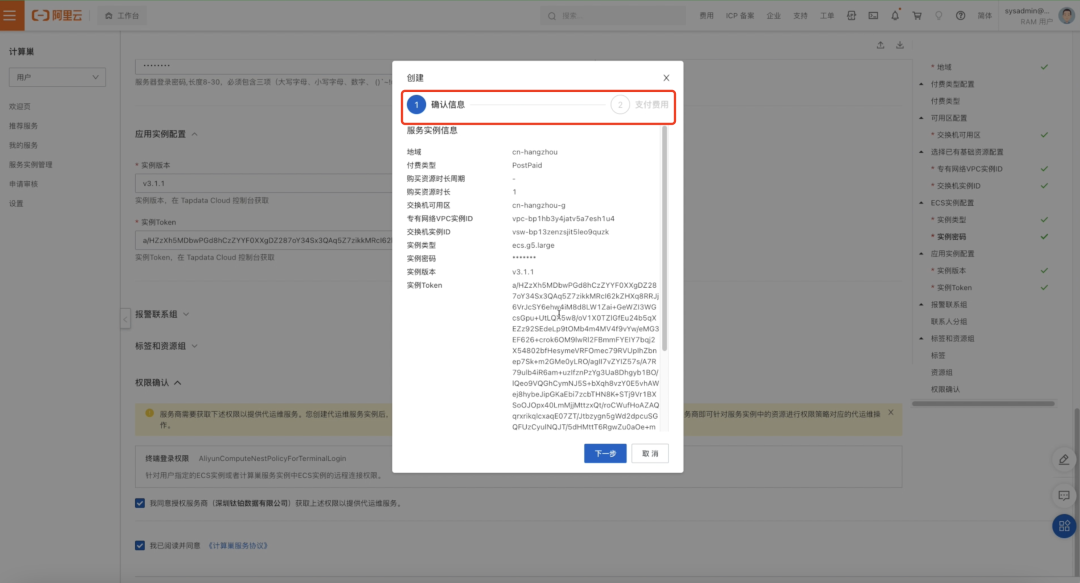This screenshot has height=583, width=1080.
Task: Click the download icon above the form
Action: tap(900, 45)
